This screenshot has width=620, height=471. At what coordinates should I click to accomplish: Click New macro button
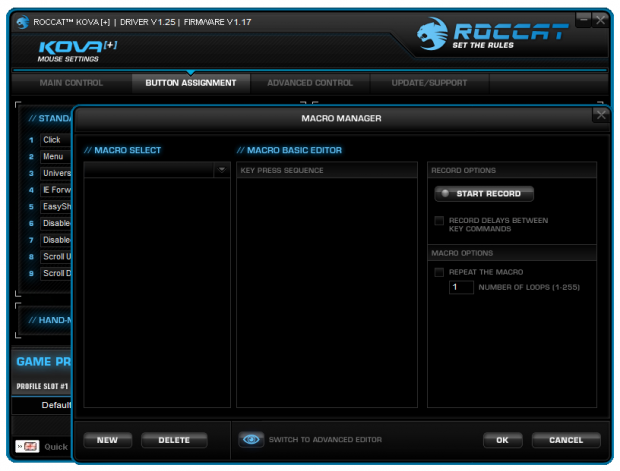click(x=108, y=440)
